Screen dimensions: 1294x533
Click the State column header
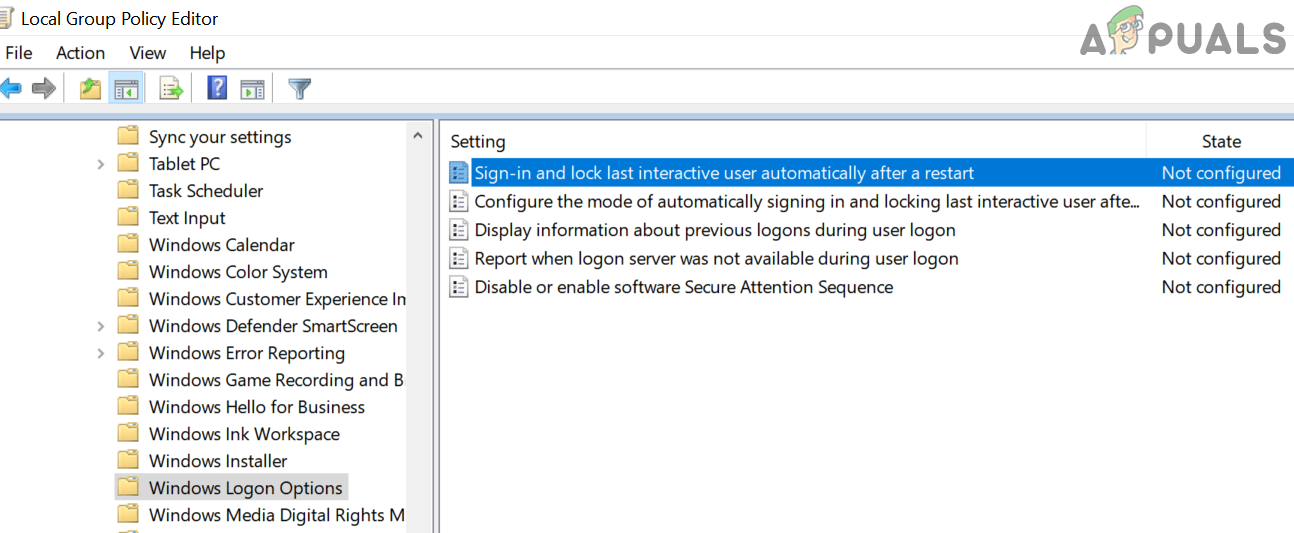pyautogui.click(x=1221, y=142)
